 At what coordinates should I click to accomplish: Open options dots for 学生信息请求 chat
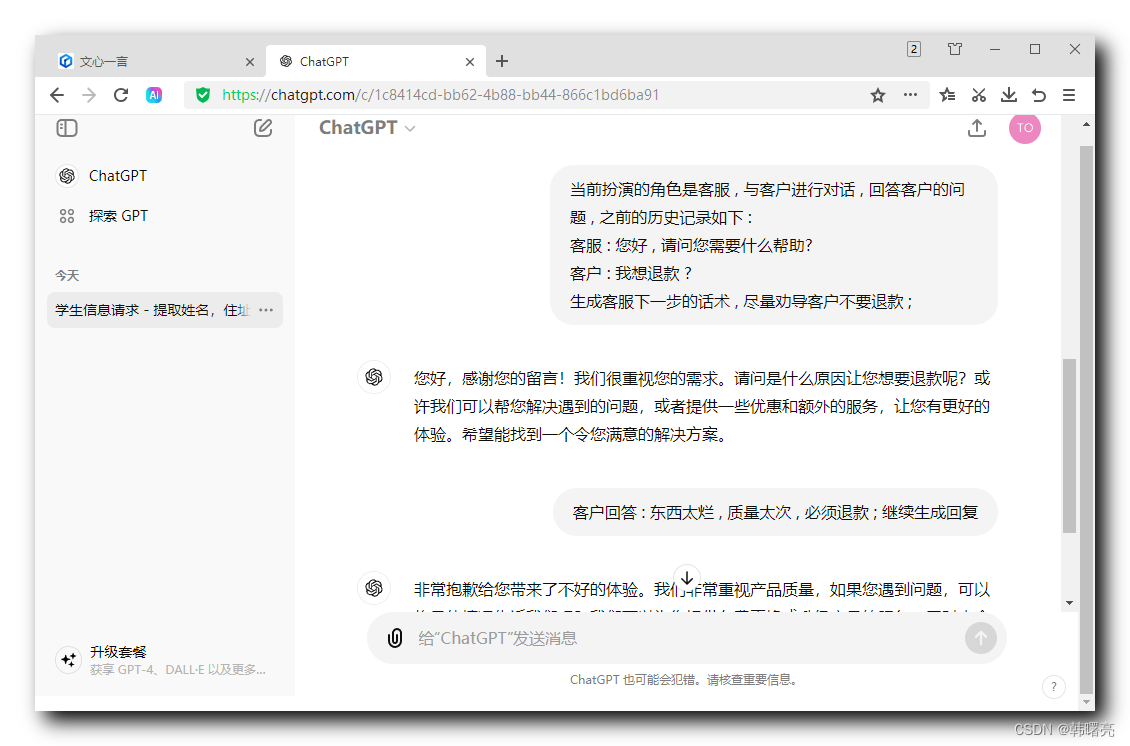266,310
